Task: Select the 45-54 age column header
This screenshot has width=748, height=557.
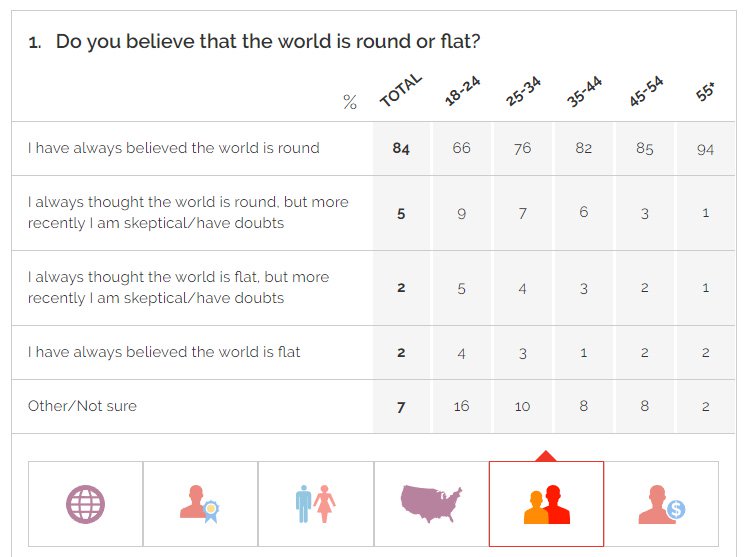Action: pyautogui.click(x=645, y=92)
